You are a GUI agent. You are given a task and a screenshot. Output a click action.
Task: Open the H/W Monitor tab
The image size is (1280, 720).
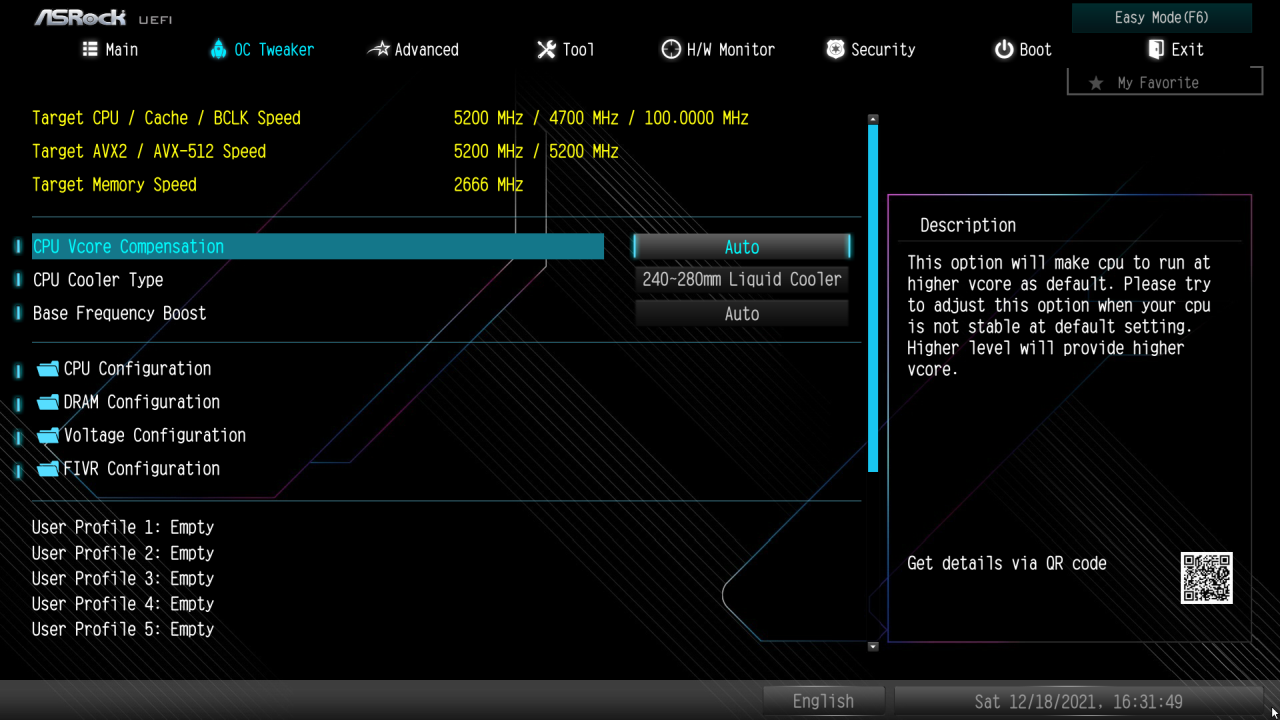tap(718, 49)
